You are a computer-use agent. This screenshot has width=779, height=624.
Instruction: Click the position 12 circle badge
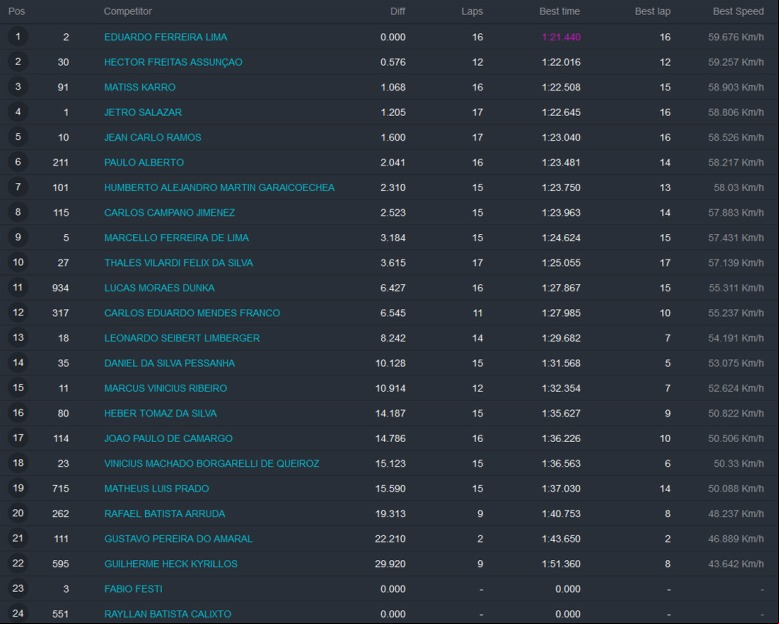pyautogui.click(x=18, y=312)
